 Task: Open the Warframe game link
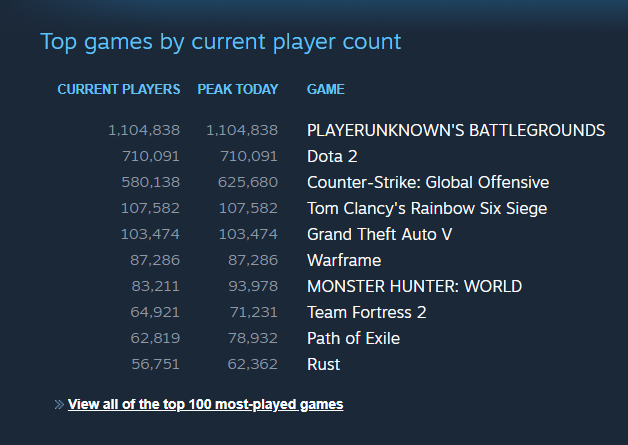click(344, 260)
